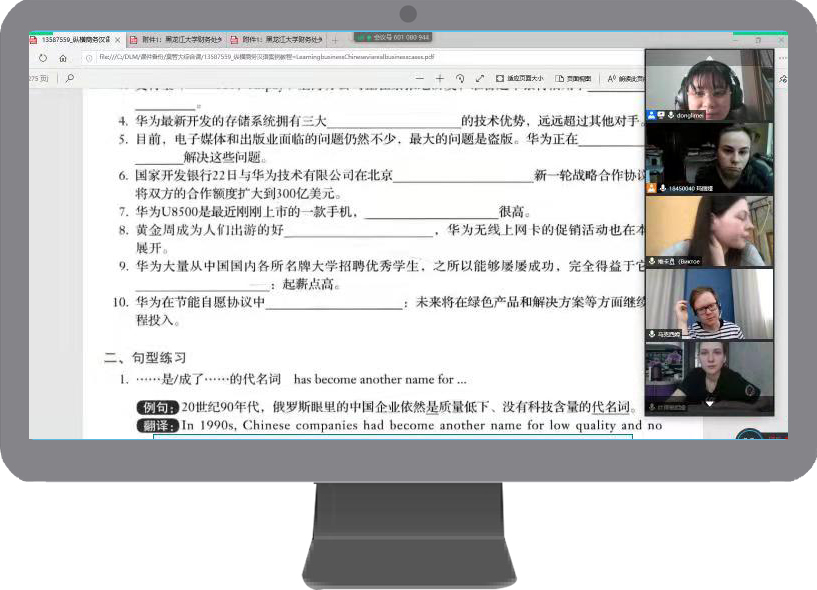
Task: Click microphone icon on Виктое tile
Action: (x=652, y=261)
